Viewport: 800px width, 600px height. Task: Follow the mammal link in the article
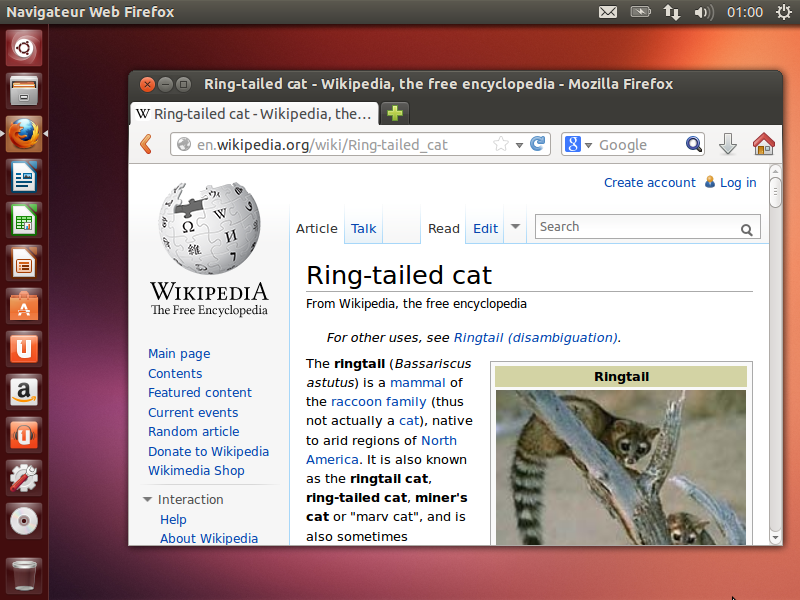click(418, 383)
